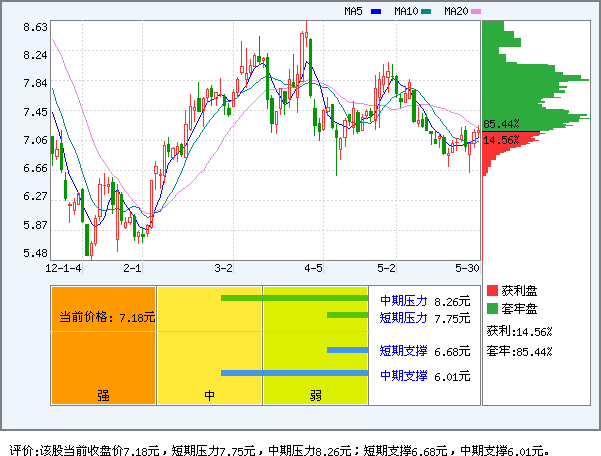Viewport: 601px width, 456px height.
Task: Click the green 套牢盘 legend square
Action: (492, 308)
